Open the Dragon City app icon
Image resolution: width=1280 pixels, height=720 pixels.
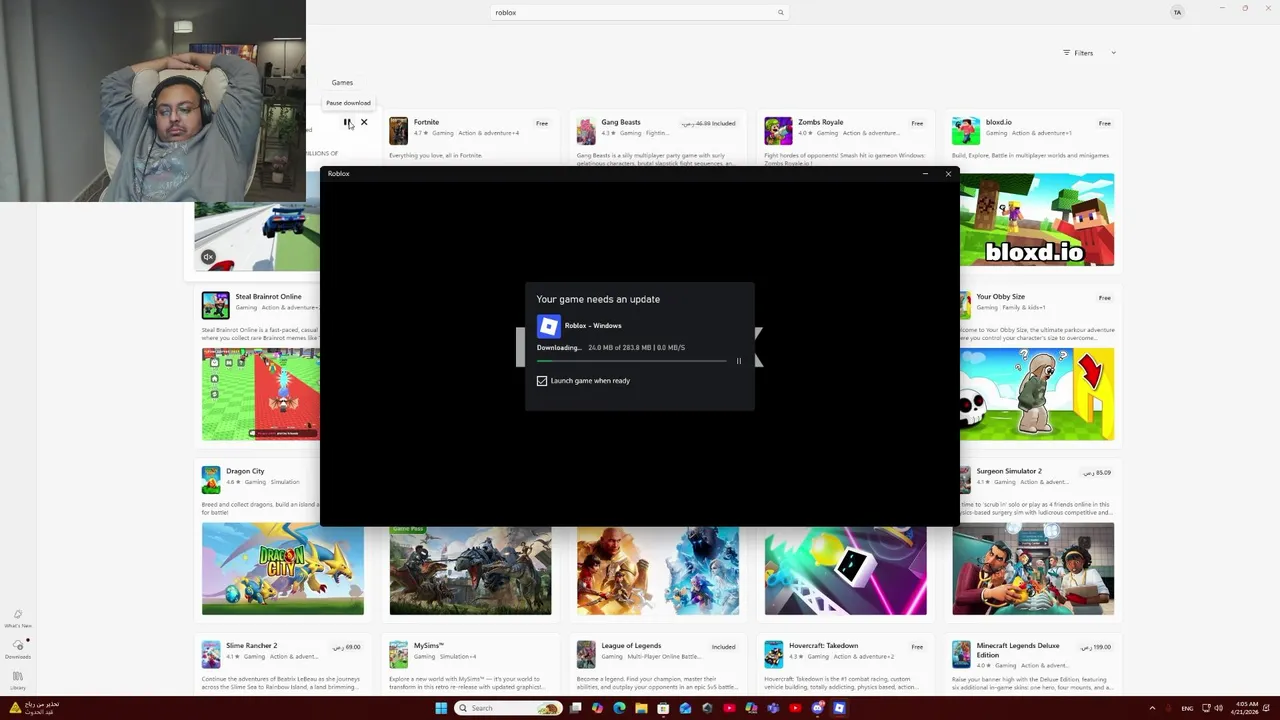tap(211, 480)
